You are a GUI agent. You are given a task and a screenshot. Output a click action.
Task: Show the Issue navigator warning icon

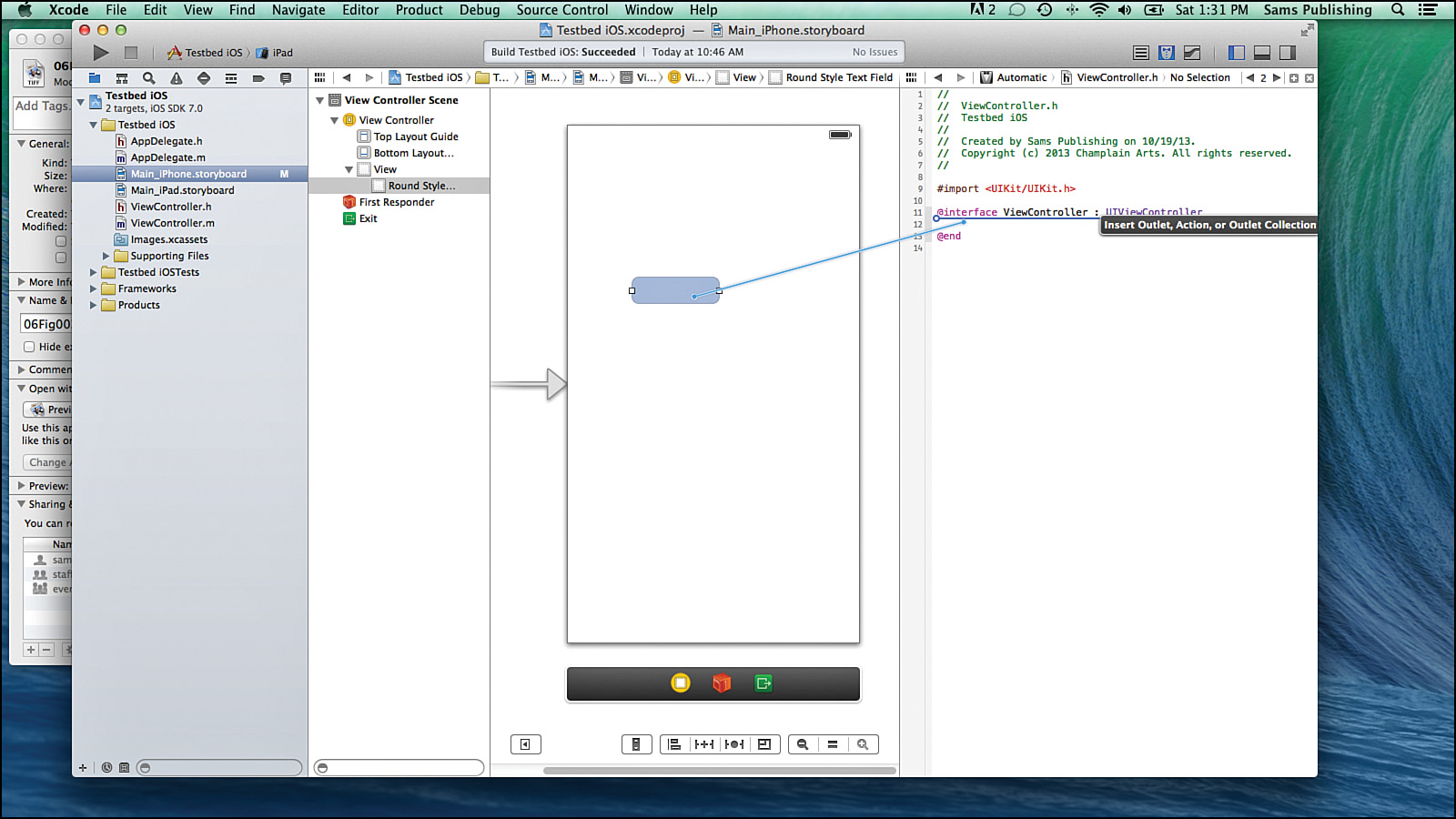[x=177, y=78]
